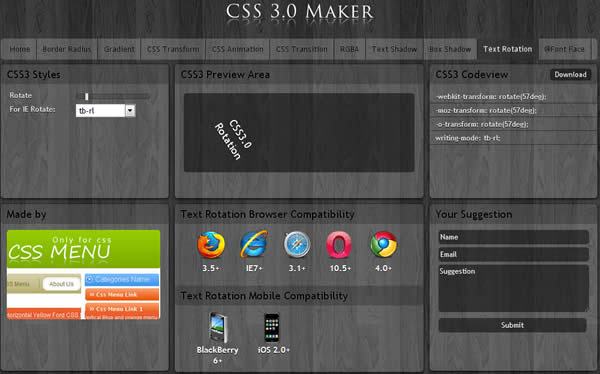The width and height of the screenshot is (600, 374).
Task: Click the 'Text Rotation Browser Compatibility' heading
Action: coord(267,214)
